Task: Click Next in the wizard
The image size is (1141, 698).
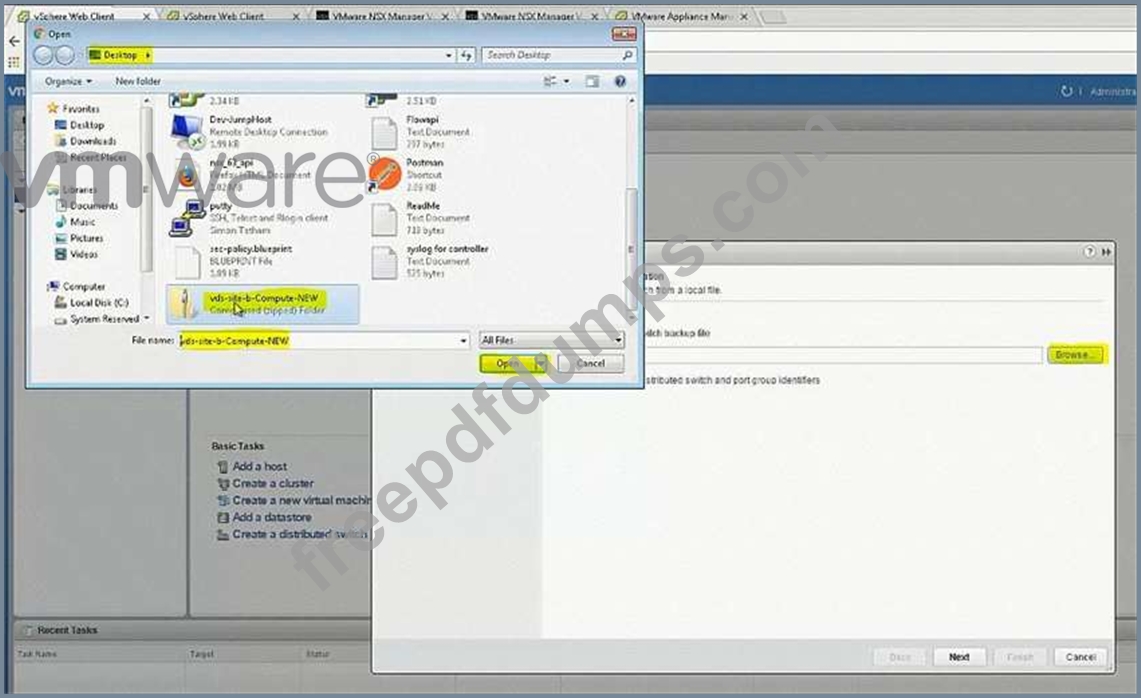Action: tap(959, 657)
